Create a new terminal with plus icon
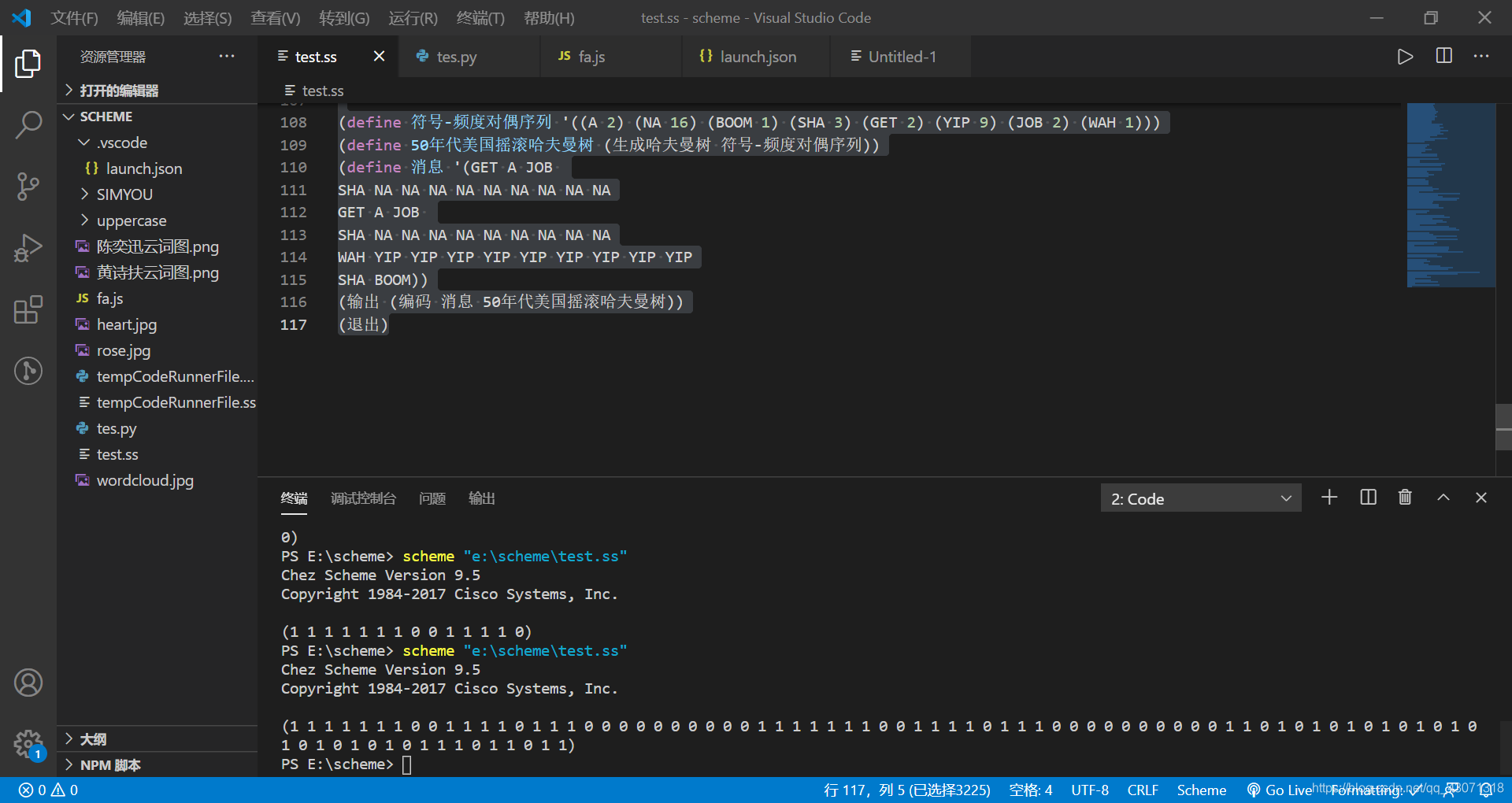This screenshot has width=1512, height=803. (x=1329, y=498)
